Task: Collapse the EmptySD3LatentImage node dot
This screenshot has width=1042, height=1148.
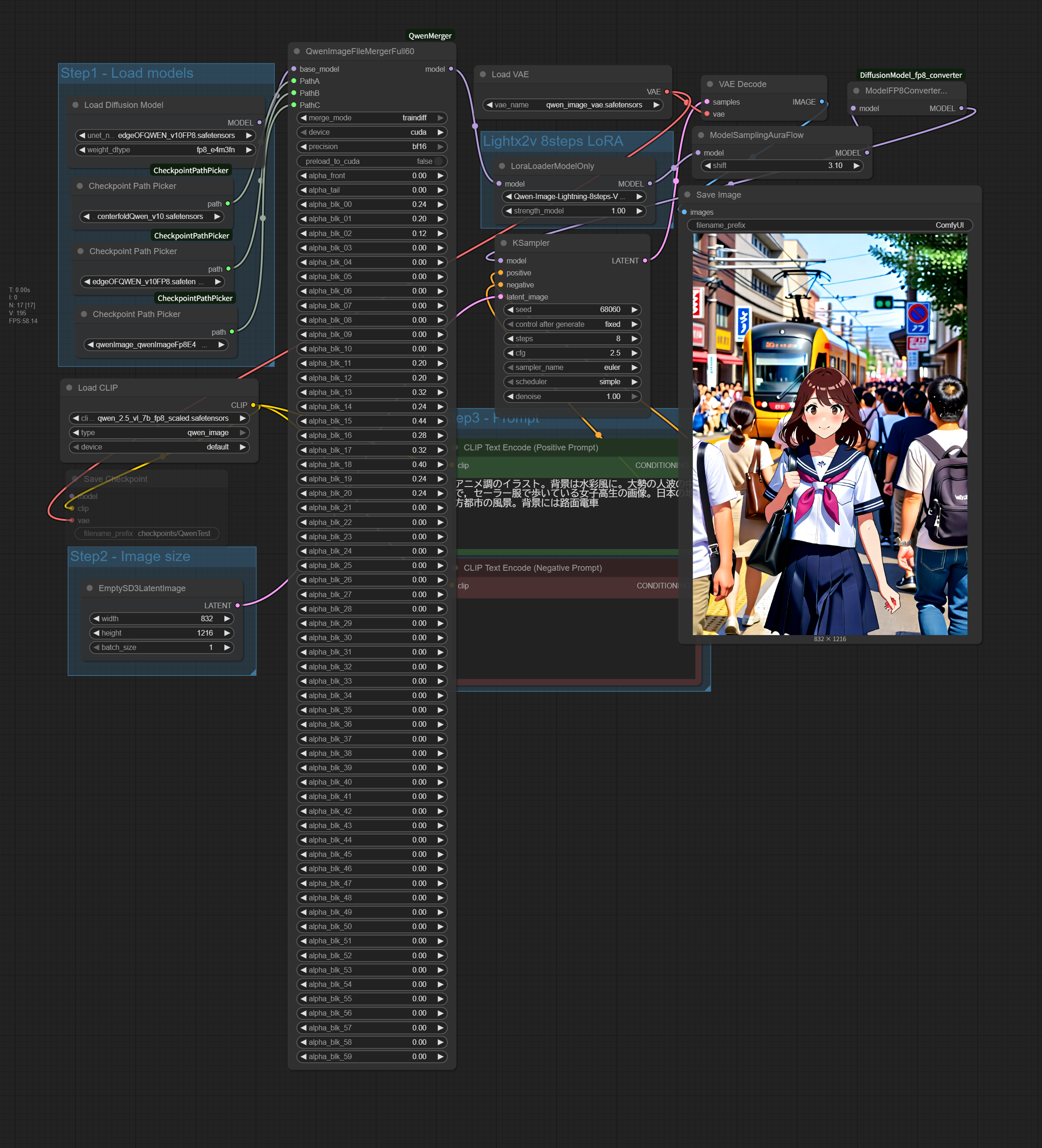Action: pos(89,588)
